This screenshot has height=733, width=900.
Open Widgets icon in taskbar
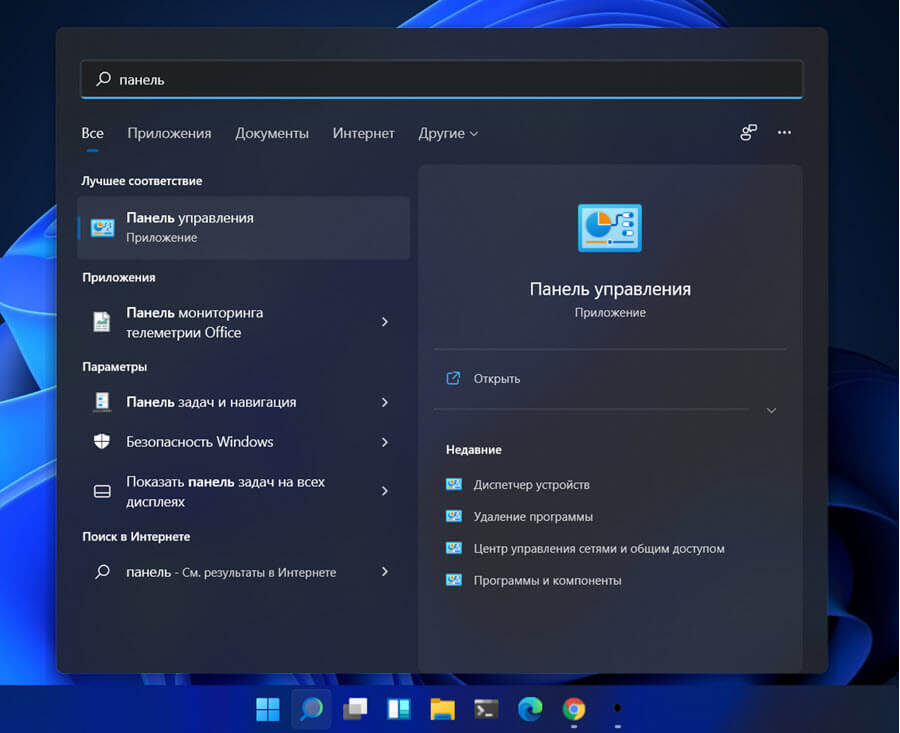click(x=398, y=709)
